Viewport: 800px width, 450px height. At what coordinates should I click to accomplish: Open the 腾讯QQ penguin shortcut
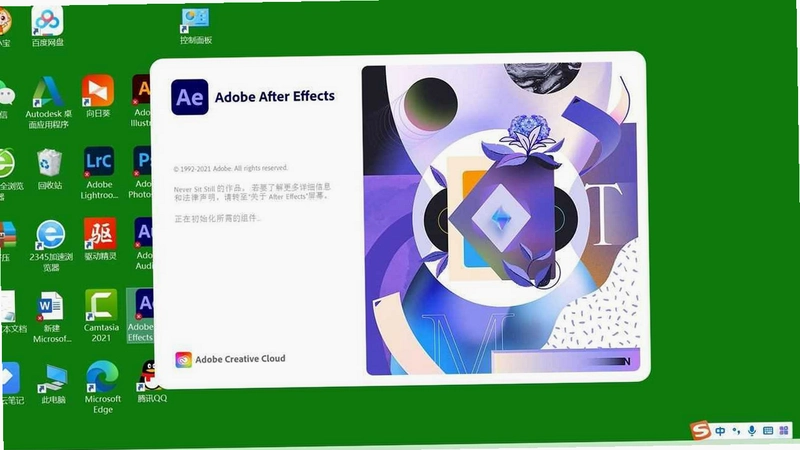tap(152, 382)
